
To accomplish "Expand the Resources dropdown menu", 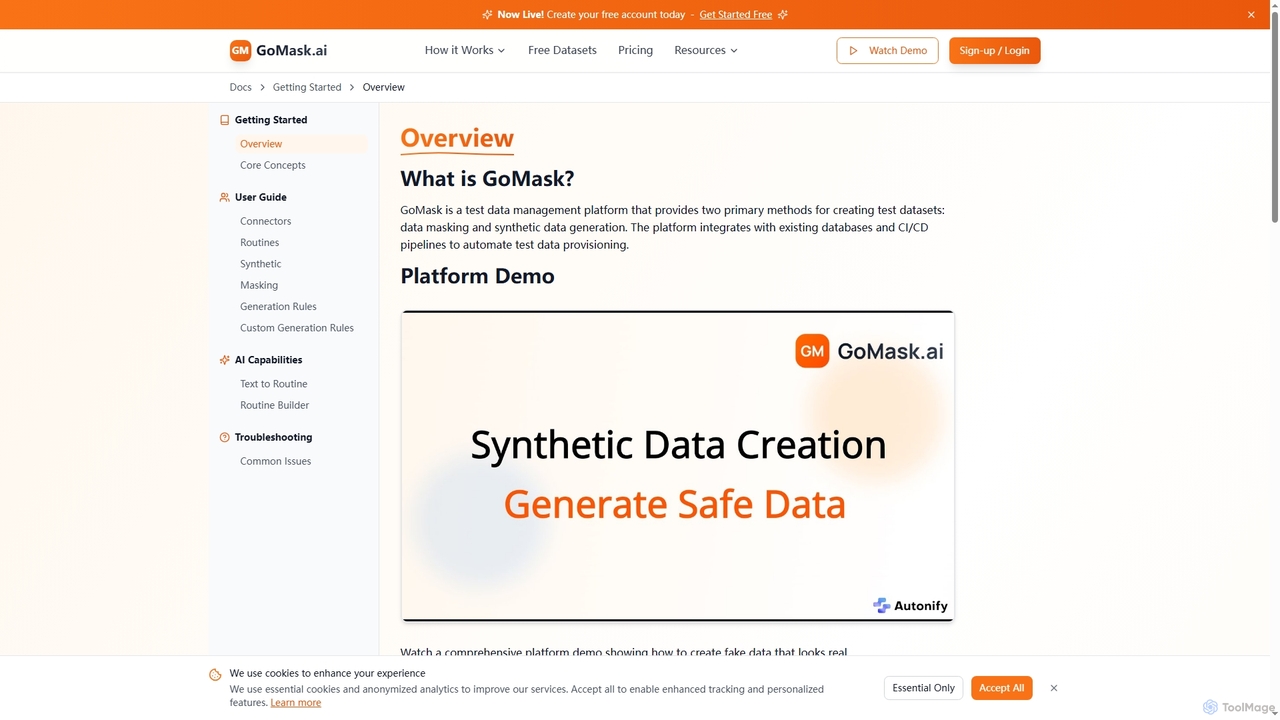I will (706, 51).
